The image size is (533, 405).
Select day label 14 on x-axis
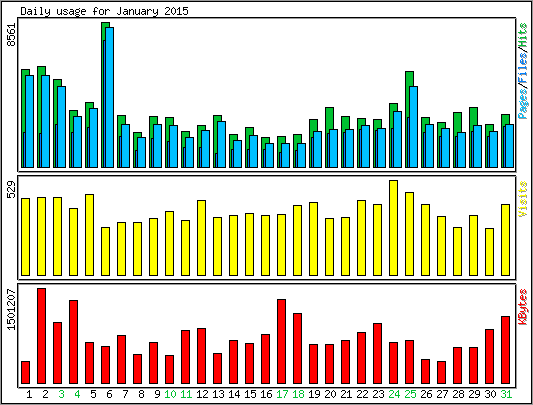(234, 394)
